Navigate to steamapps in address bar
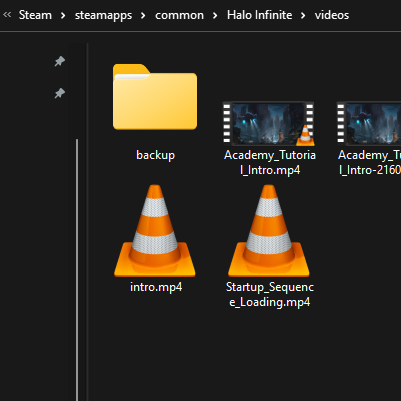The image size is (401, 401). 103,15
